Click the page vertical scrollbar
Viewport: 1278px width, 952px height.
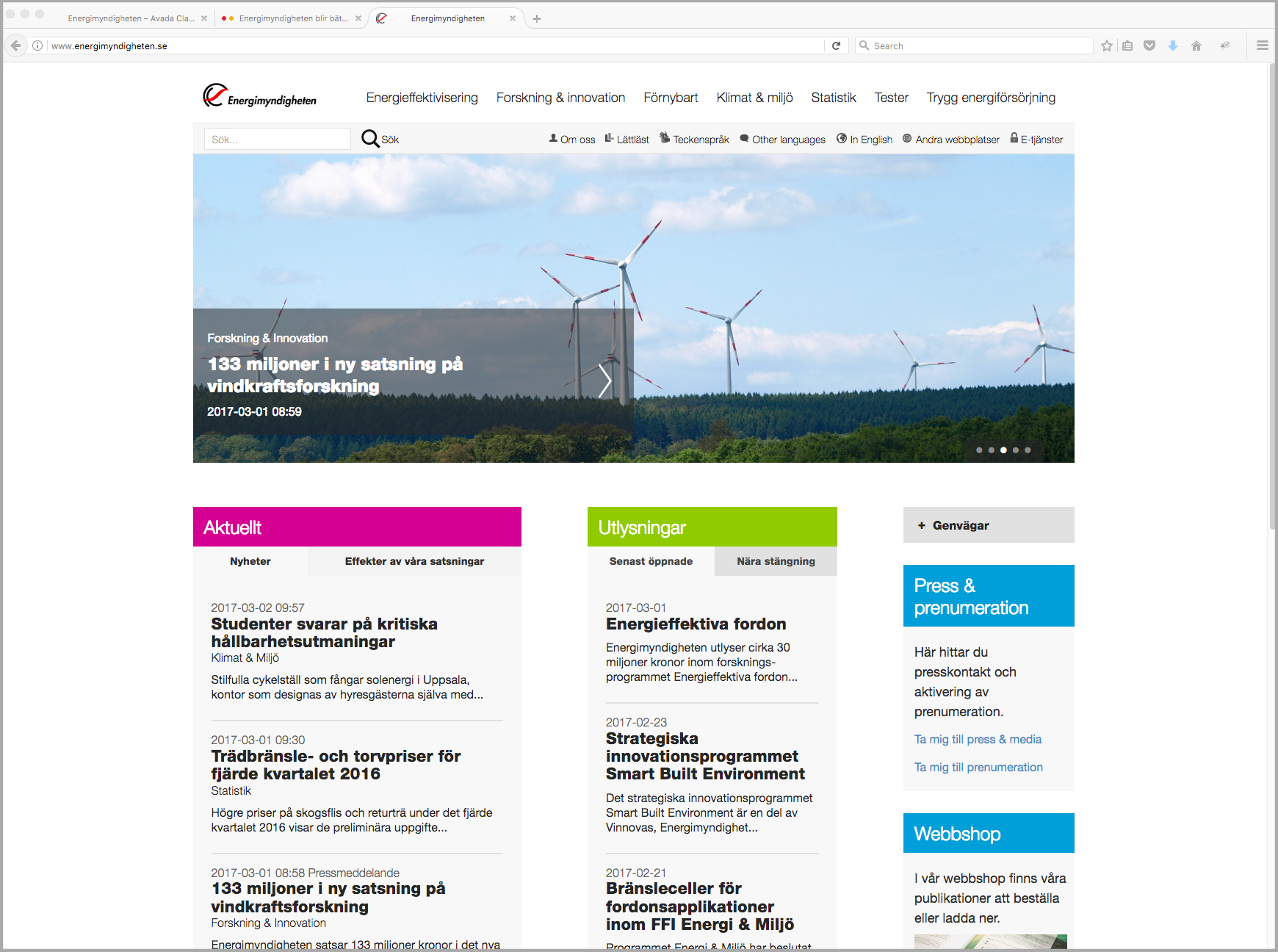pyautogui.click(x=1273, y=297)
